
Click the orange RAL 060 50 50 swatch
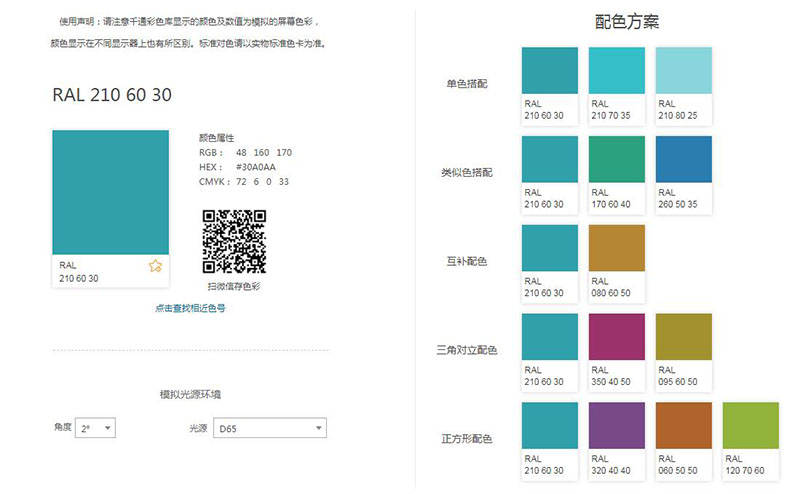[683, 426]
